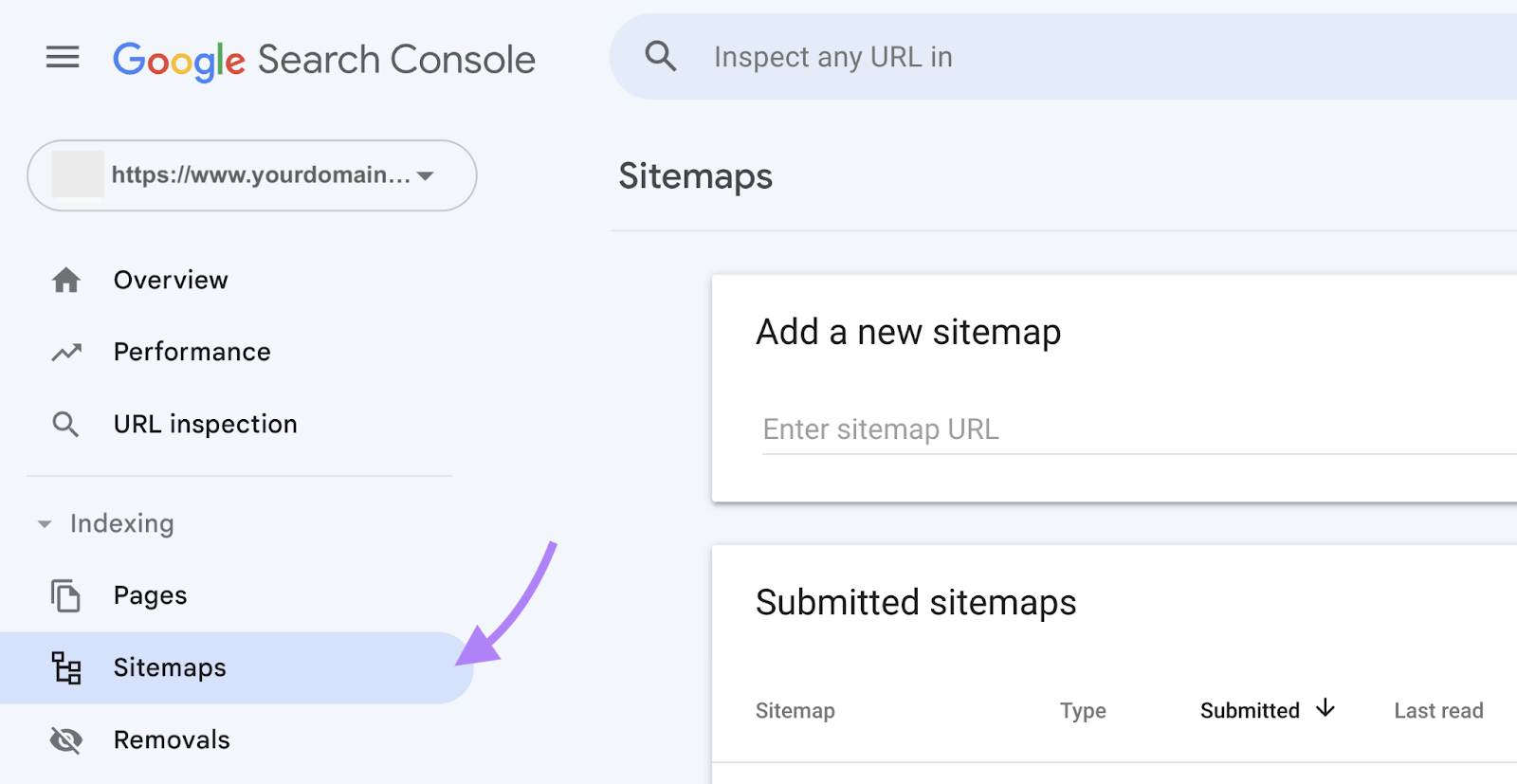Click the Sitemaps tree icon

(65, 668)
